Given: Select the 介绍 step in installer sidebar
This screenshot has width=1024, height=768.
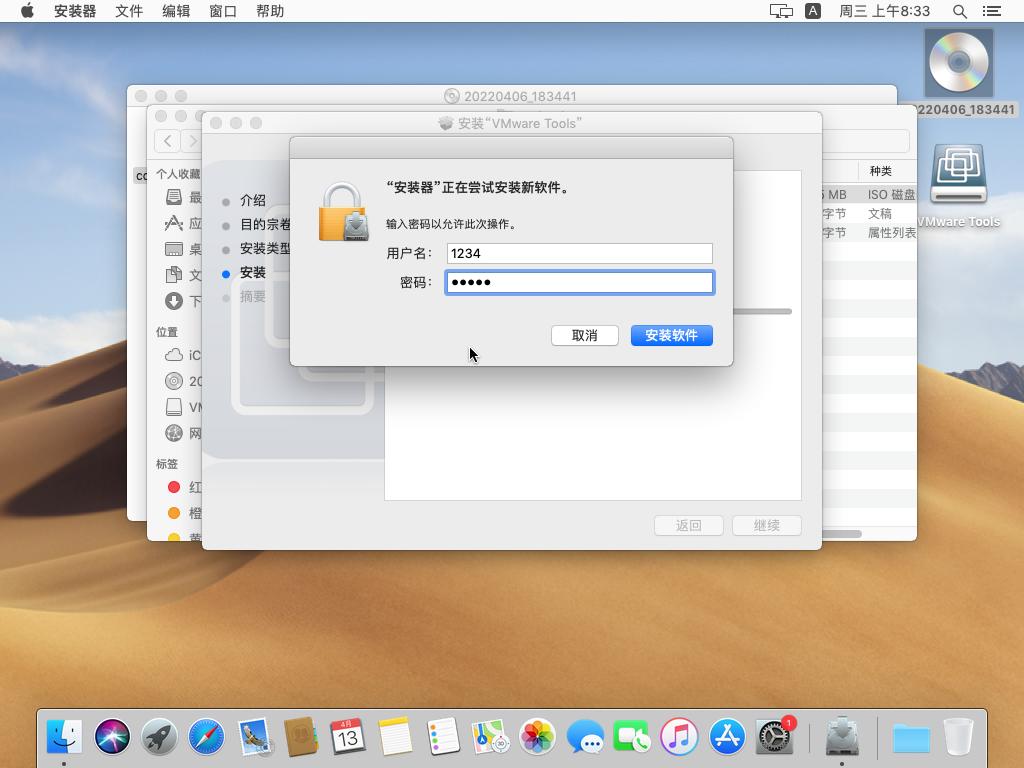Looking at the screenshot, I should pos(252,200).
